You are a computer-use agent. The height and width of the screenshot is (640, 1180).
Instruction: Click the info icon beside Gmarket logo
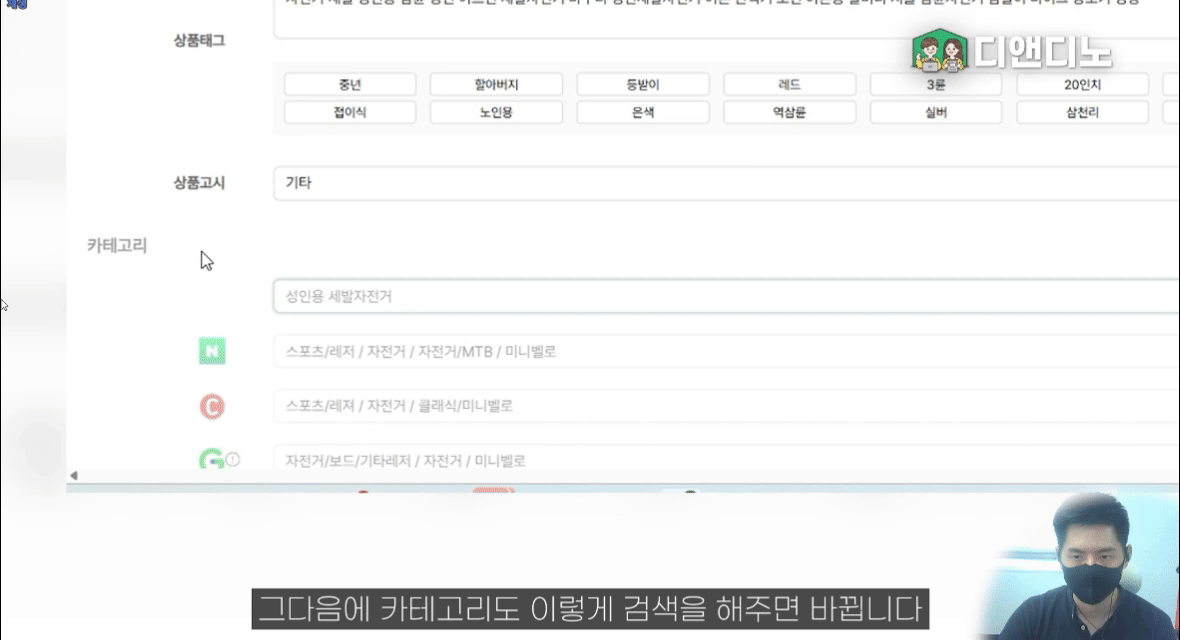(x=233, y=461)
